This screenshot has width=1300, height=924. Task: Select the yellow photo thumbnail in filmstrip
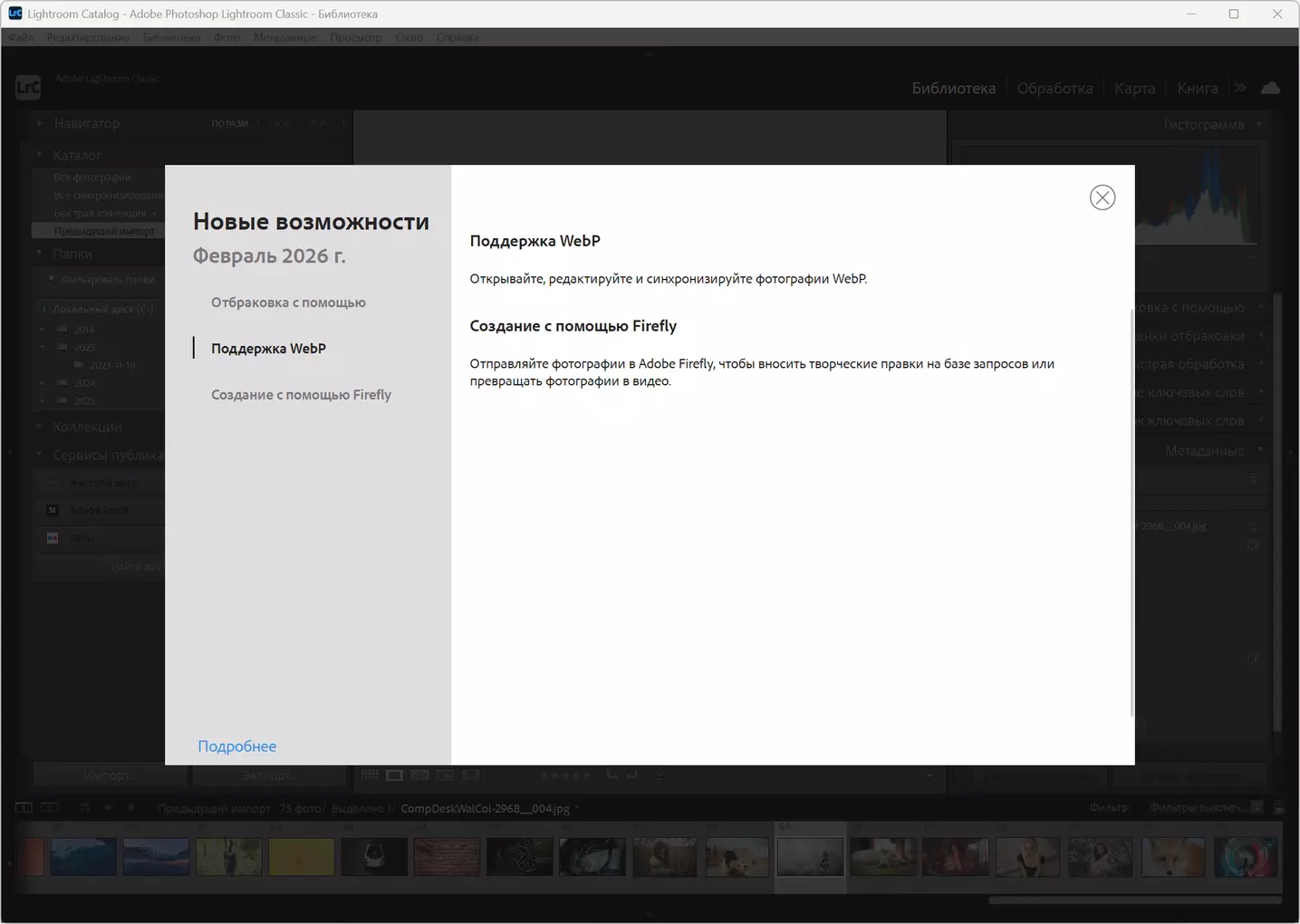[x=302, y=857]
